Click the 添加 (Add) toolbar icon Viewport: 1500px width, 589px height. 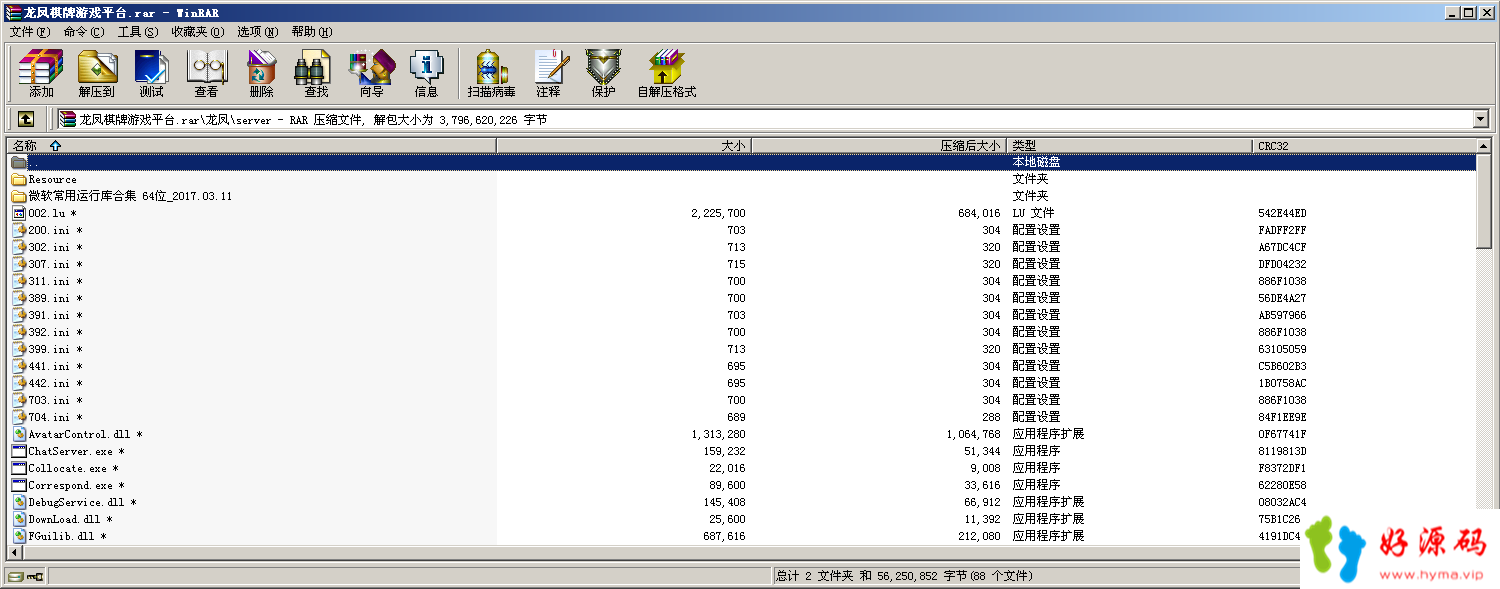pyautogui.click(x=41, y=74)
